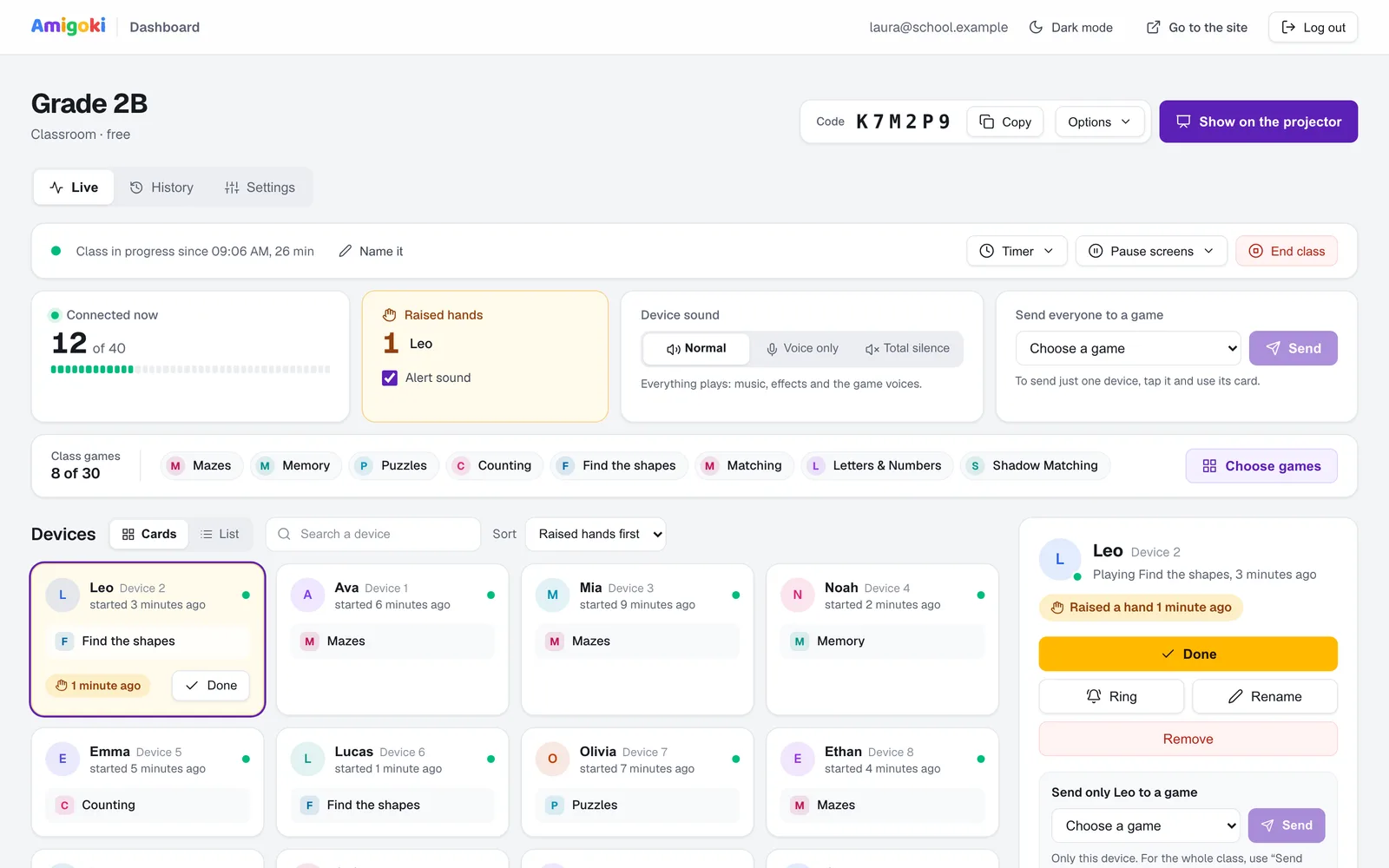The image size is (1389, 868).
Task: Select Voice only sound mode
Action: [802, 348]
